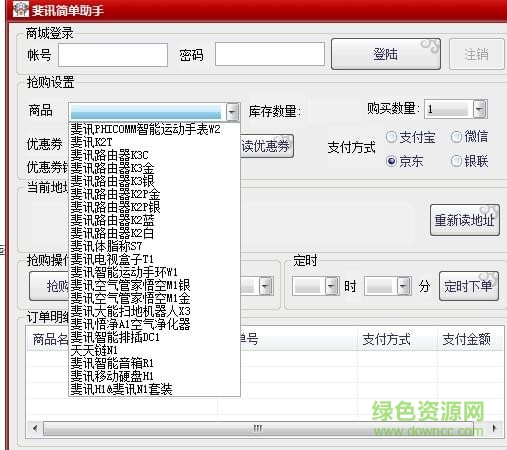Click the 登陆 login button
The image size is (507, 450).
tap(386, 54)
